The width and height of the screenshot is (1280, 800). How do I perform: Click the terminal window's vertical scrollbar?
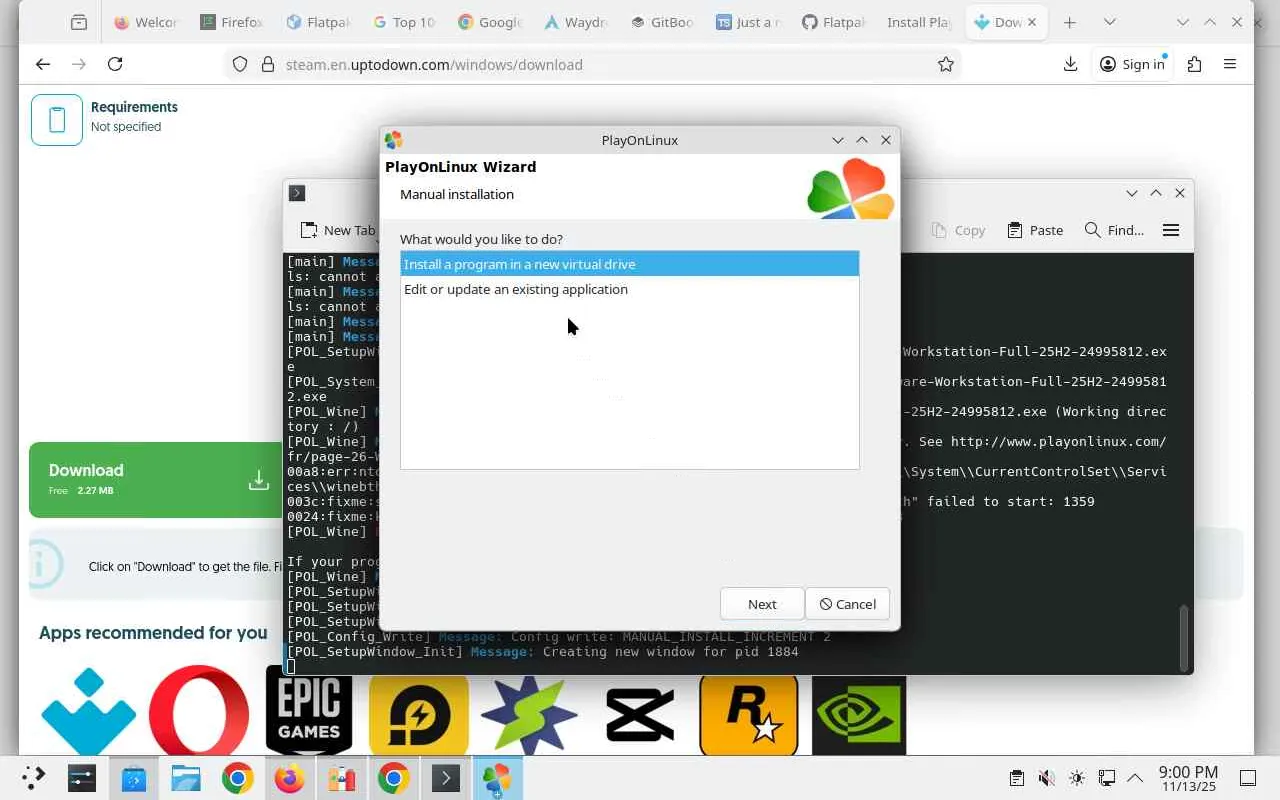click(1183, 638)
